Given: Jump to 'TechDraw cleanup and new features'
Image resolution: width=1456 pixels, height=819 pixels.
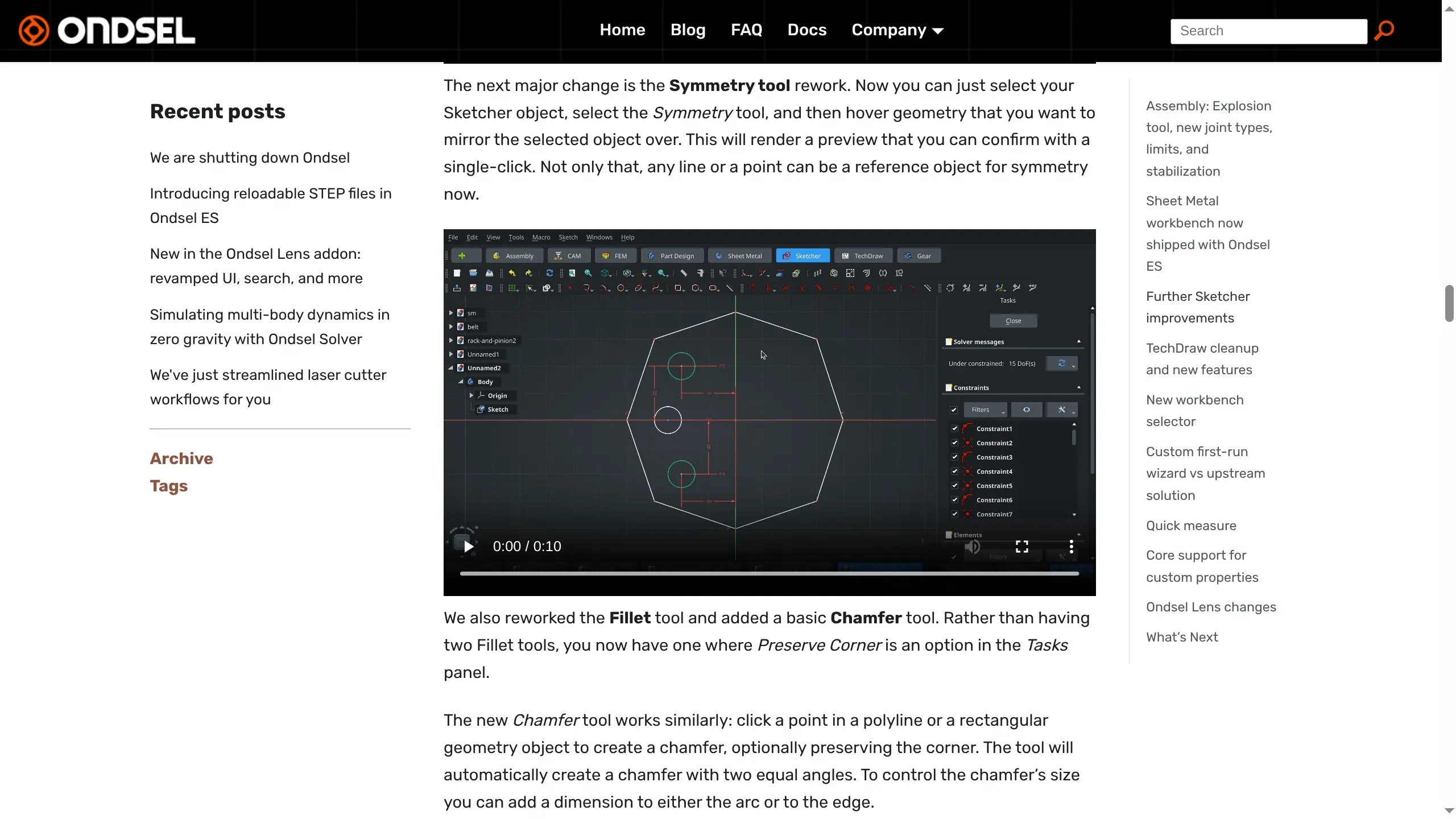Looking at the screenshot, I should pyautogui.click(x=1202, y=359).
